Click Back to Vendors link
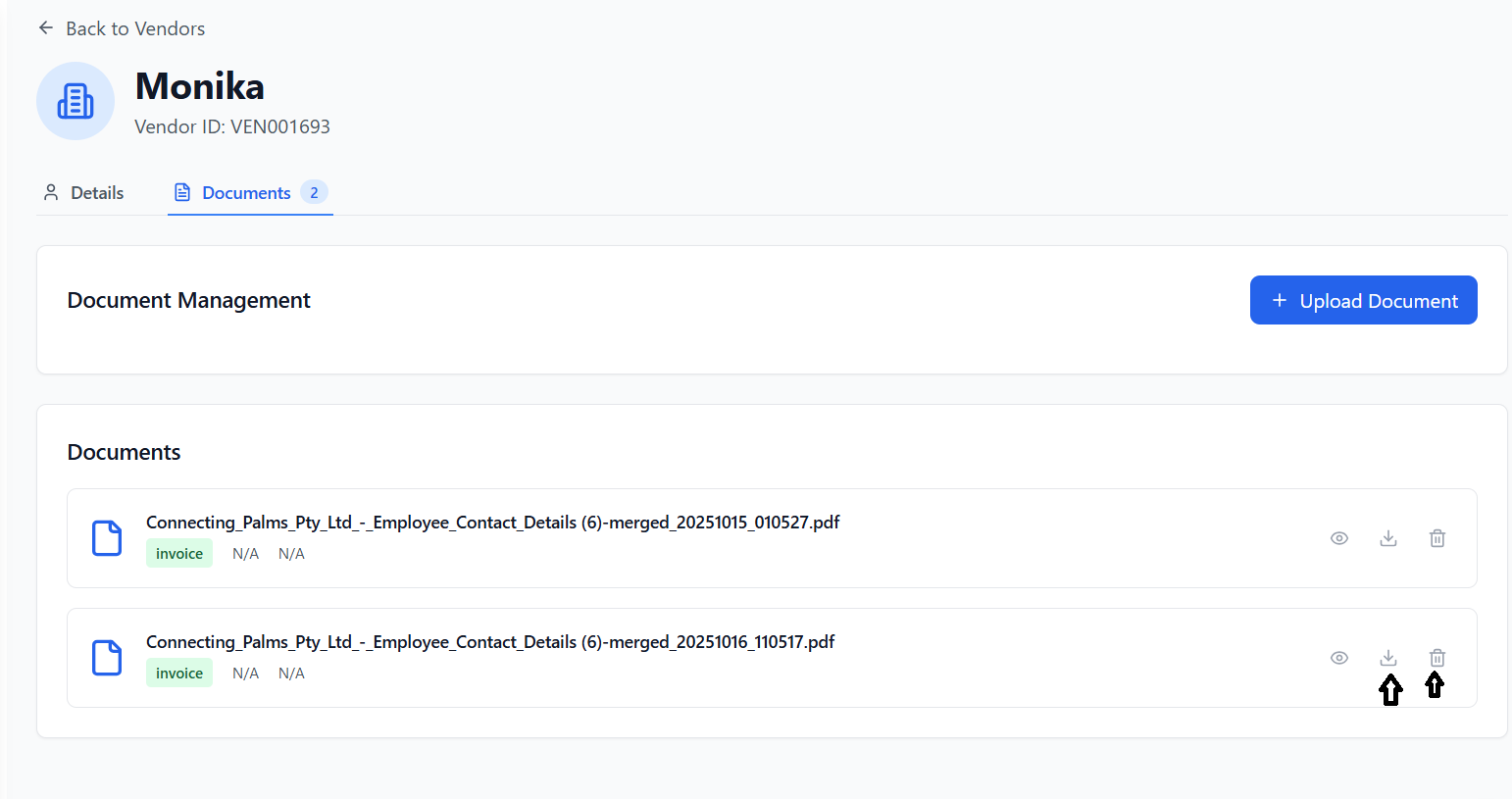 click(135, 27)
